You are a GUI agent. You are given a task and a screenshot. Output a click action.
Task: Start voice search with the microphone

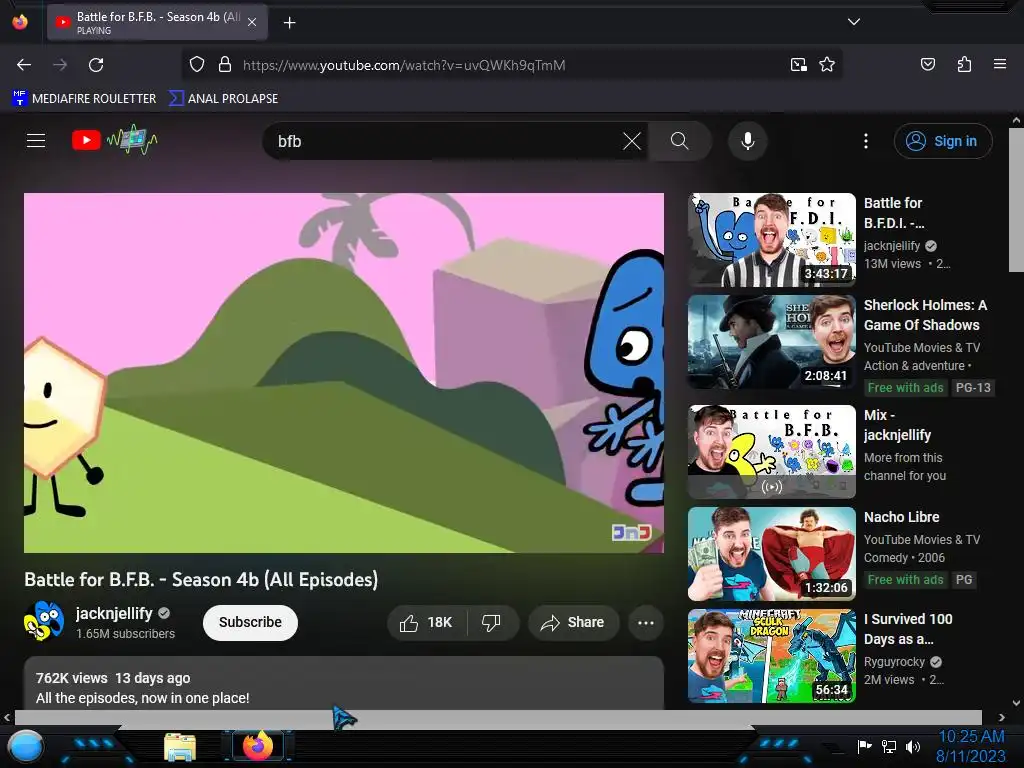(x=748, y=141)
